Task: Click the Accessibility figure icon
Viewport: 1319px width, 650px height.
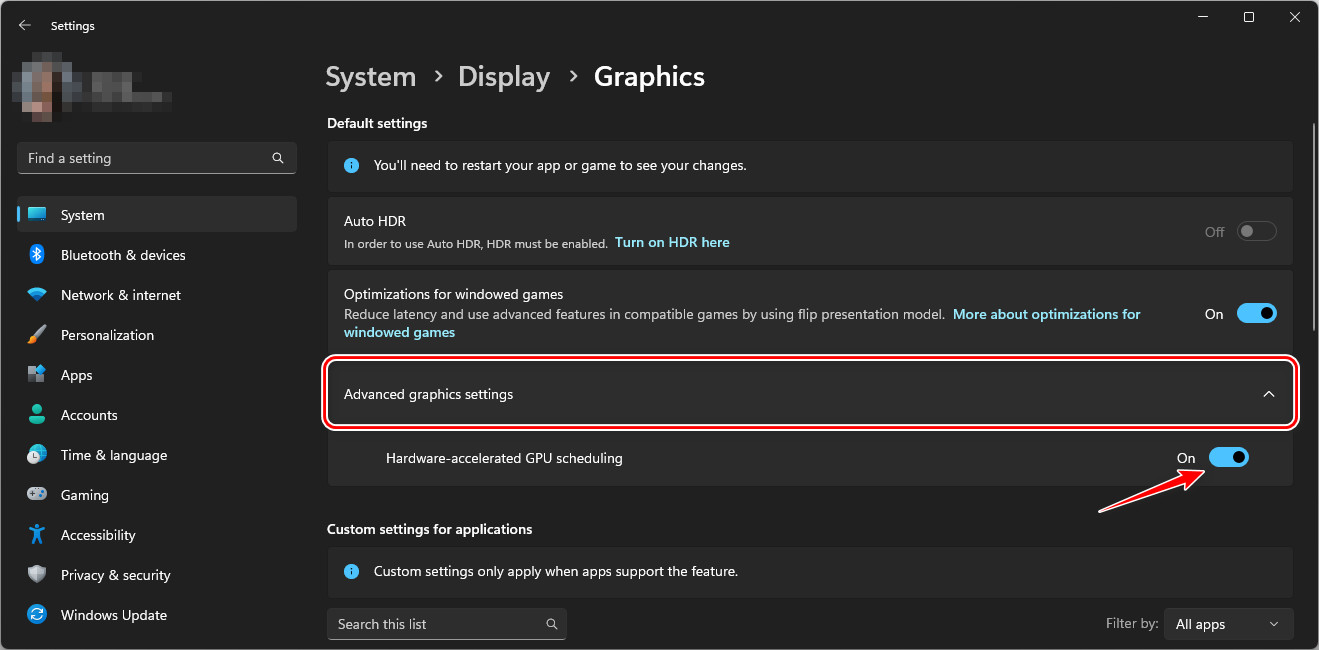Action: point(37,535)
